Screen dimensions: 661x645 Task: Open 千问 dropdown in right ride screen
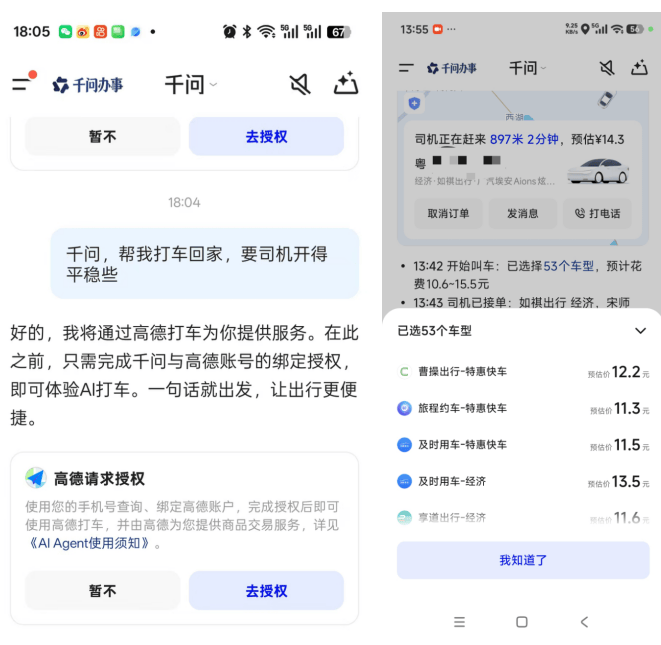[527, 68]
